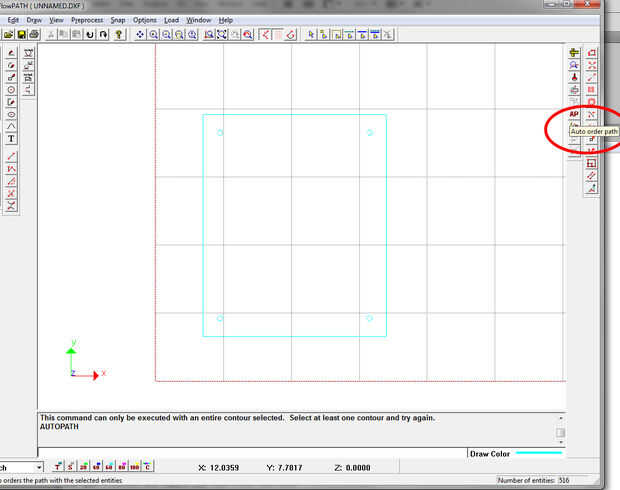Screen dimensions: 620x490
Task: Click the top-left cyan circle in drawing
Action: [220, 133]
